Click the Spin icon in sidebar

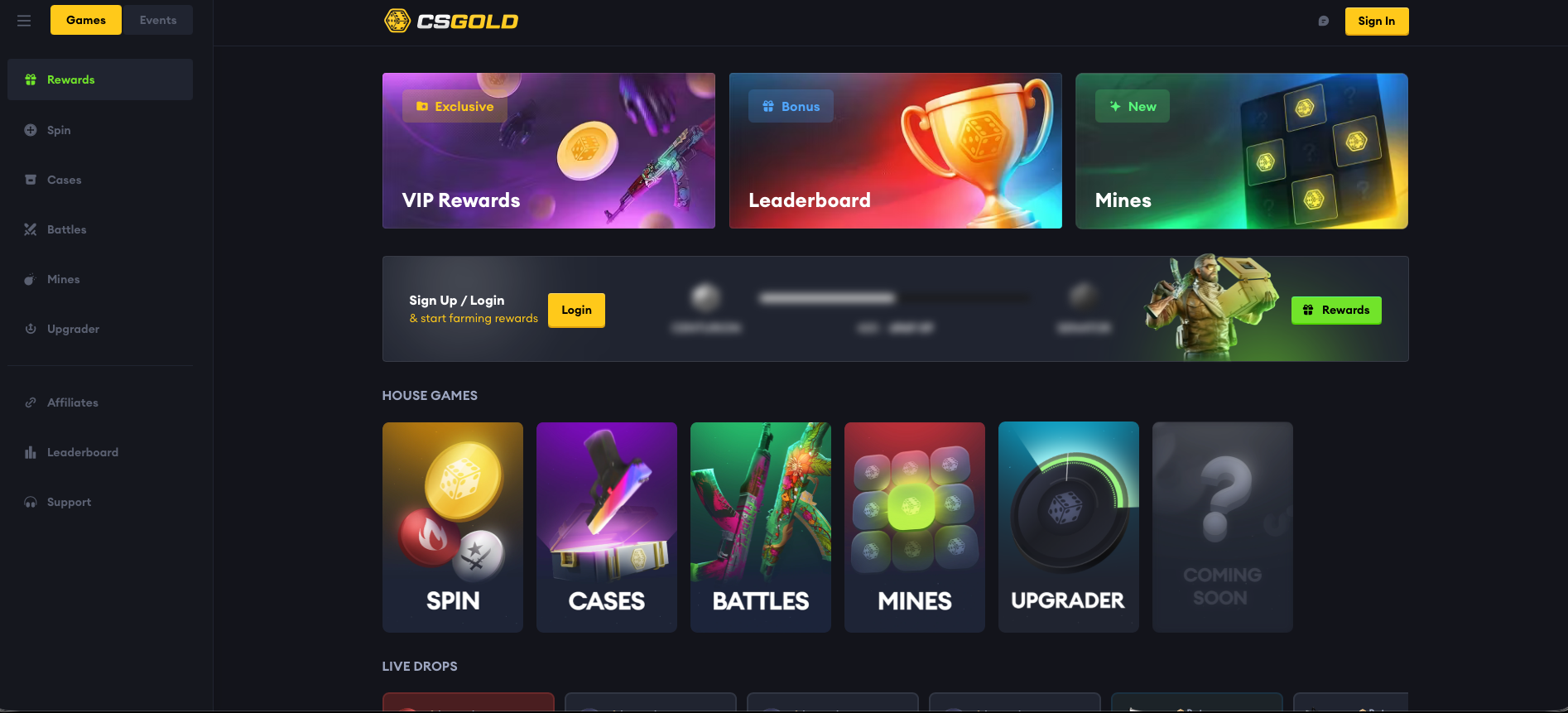[x=31, y=130]
